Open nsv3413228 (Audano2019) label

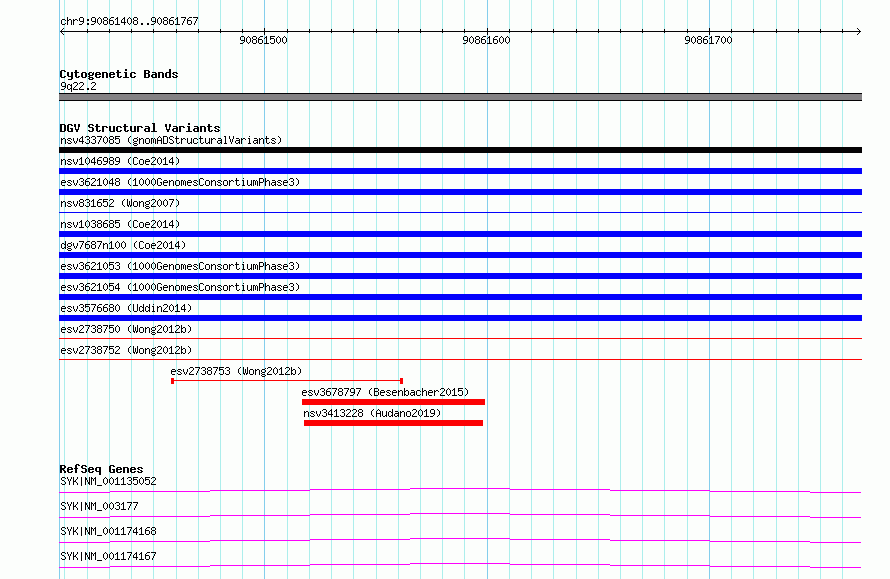pyautogui.click(x=372, y=413)
